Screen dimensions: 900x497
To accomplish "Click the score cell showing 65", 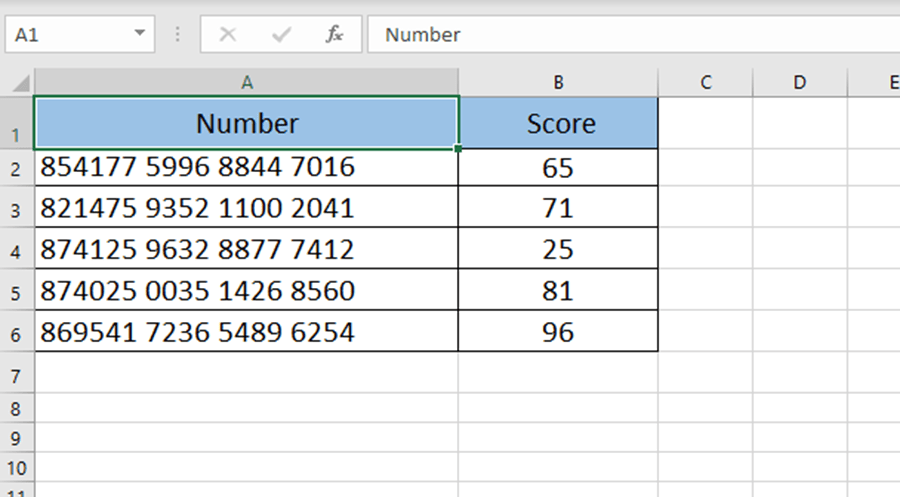I will (x=558, y=168).
